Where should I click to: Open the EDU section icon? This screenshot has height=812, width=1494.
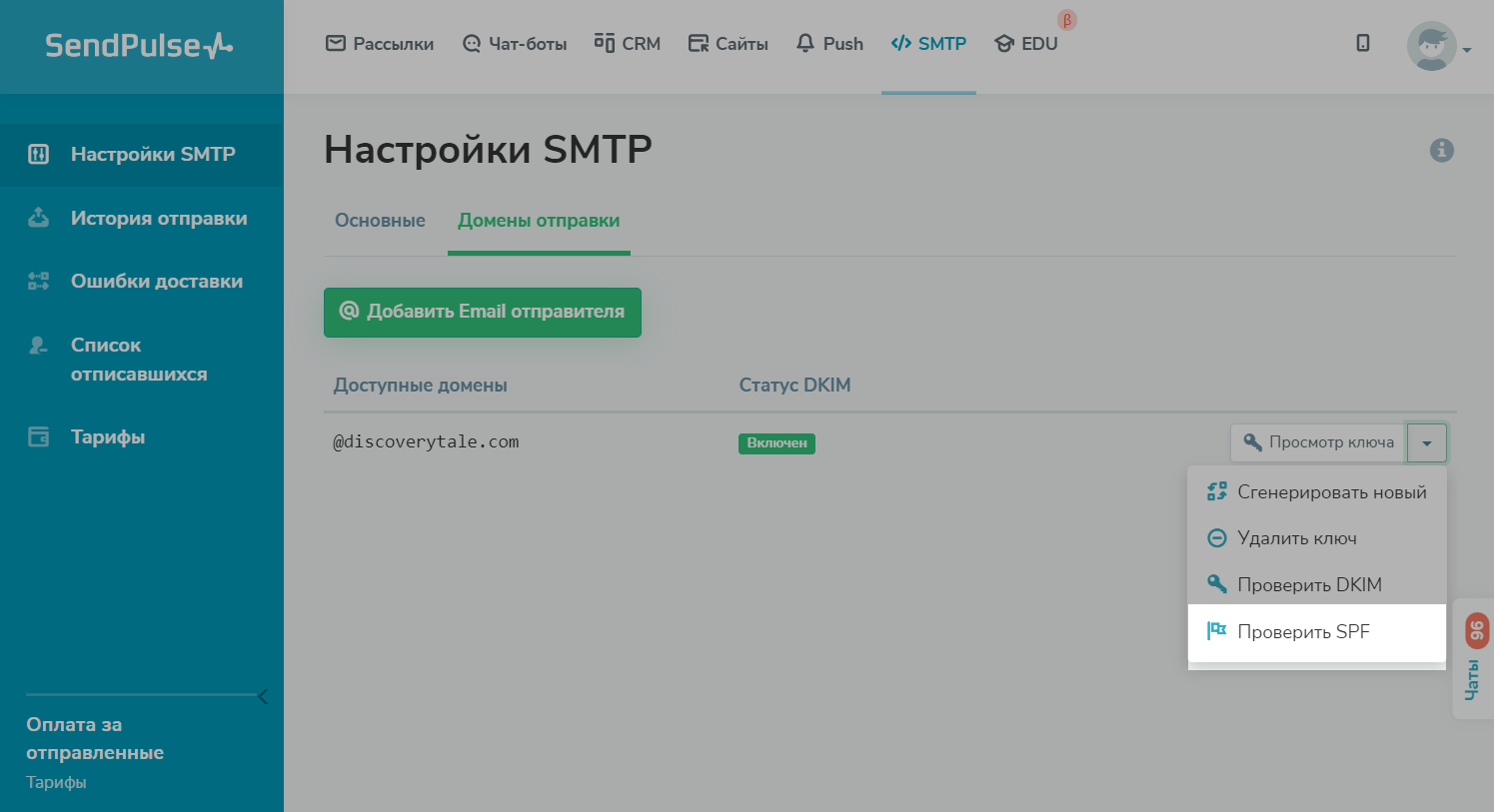tap(1002, 44)
